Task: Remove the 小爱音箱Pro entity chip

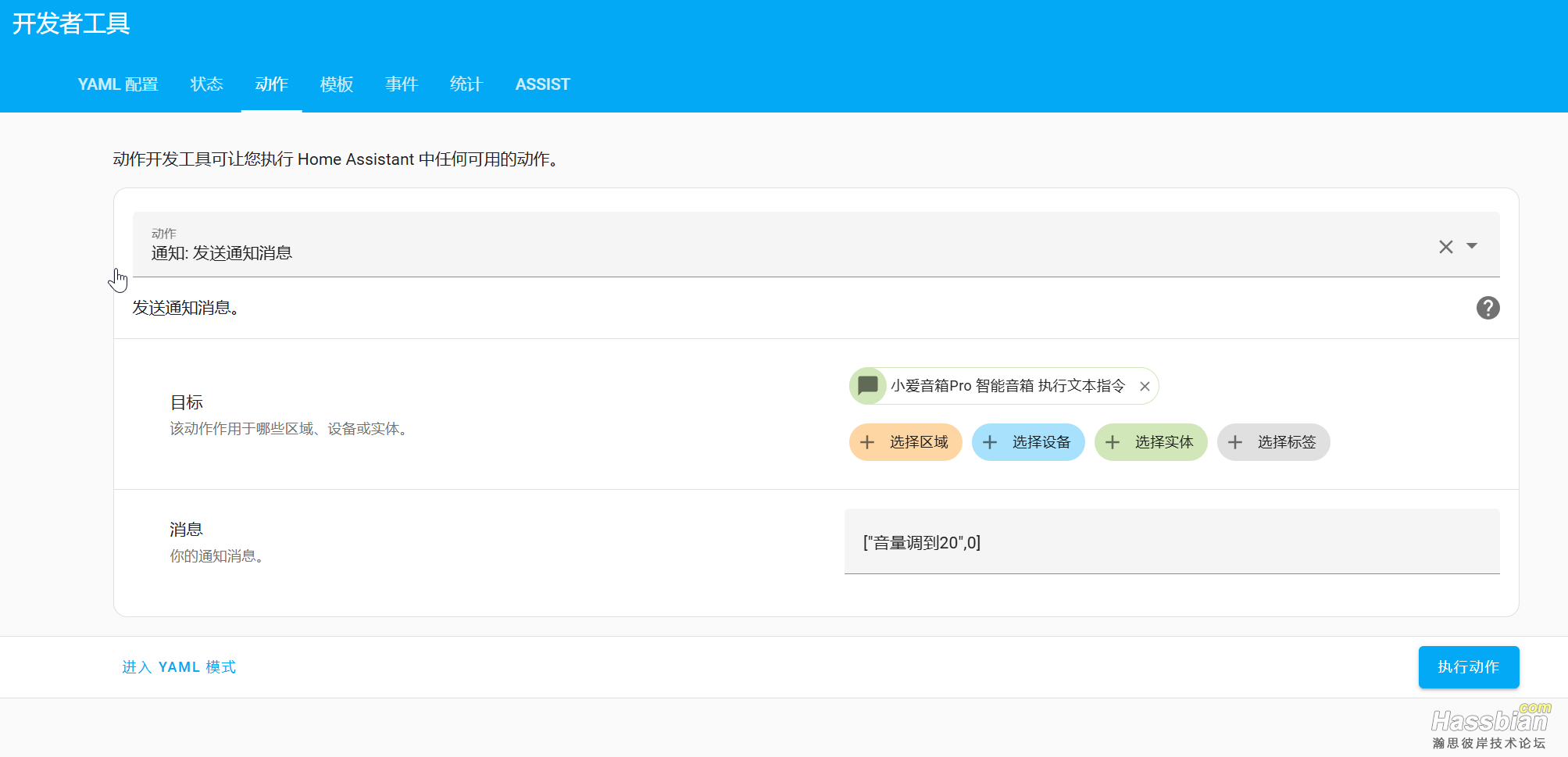Action: pyautogui.click(x=1145, y=386)
